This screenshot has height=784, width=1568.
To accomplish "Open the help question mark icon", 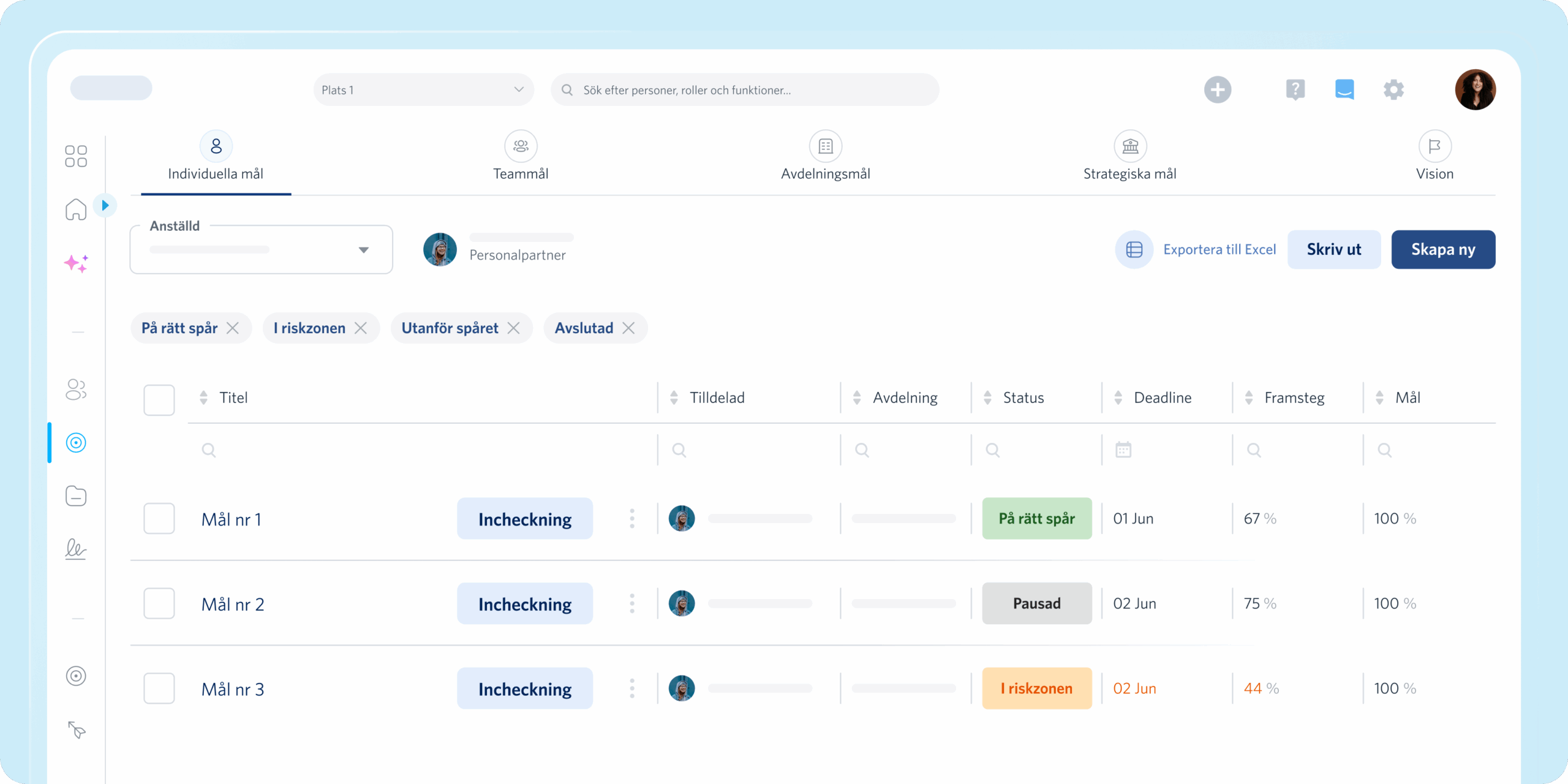I will coord(1295,90).
